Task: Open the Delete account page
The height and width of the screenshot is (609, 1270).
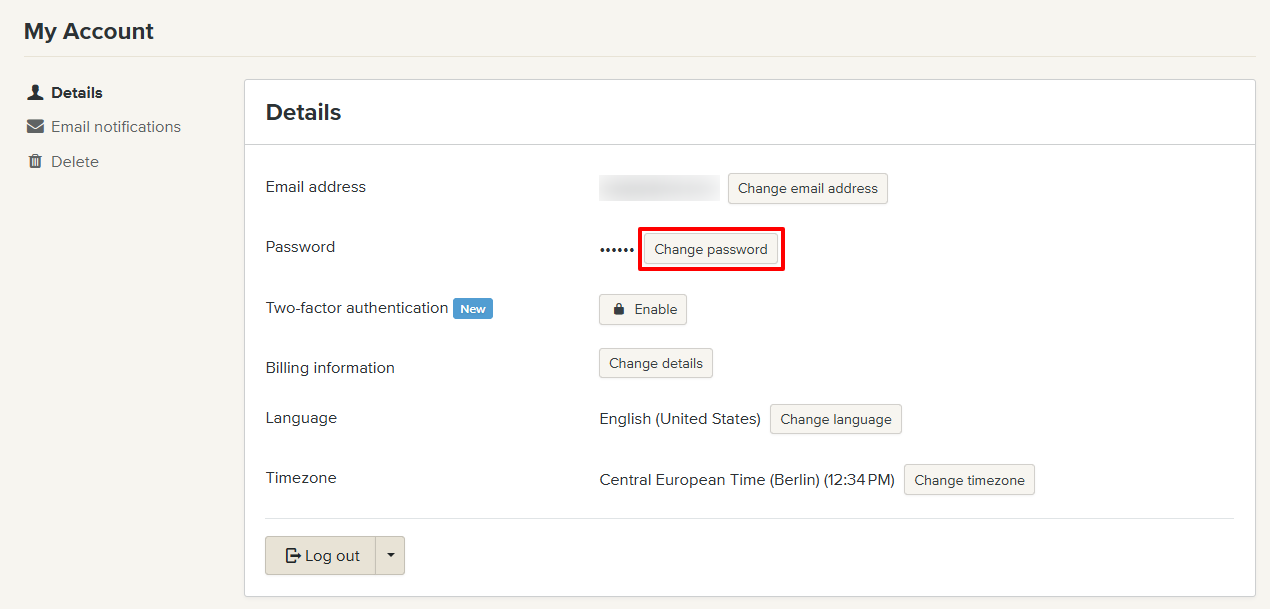Action: coord(75,162)
